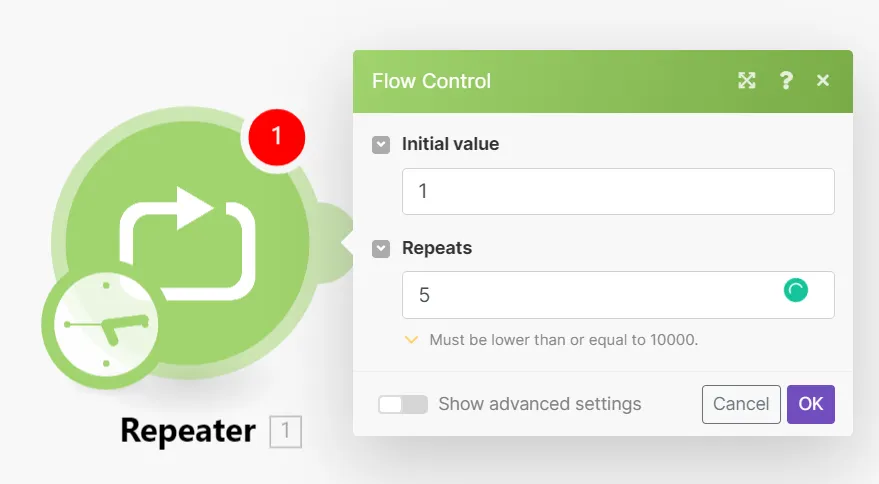Screen dimensions: 879x484
Task: Click the Flow Control title bar text
Action: 431,81
